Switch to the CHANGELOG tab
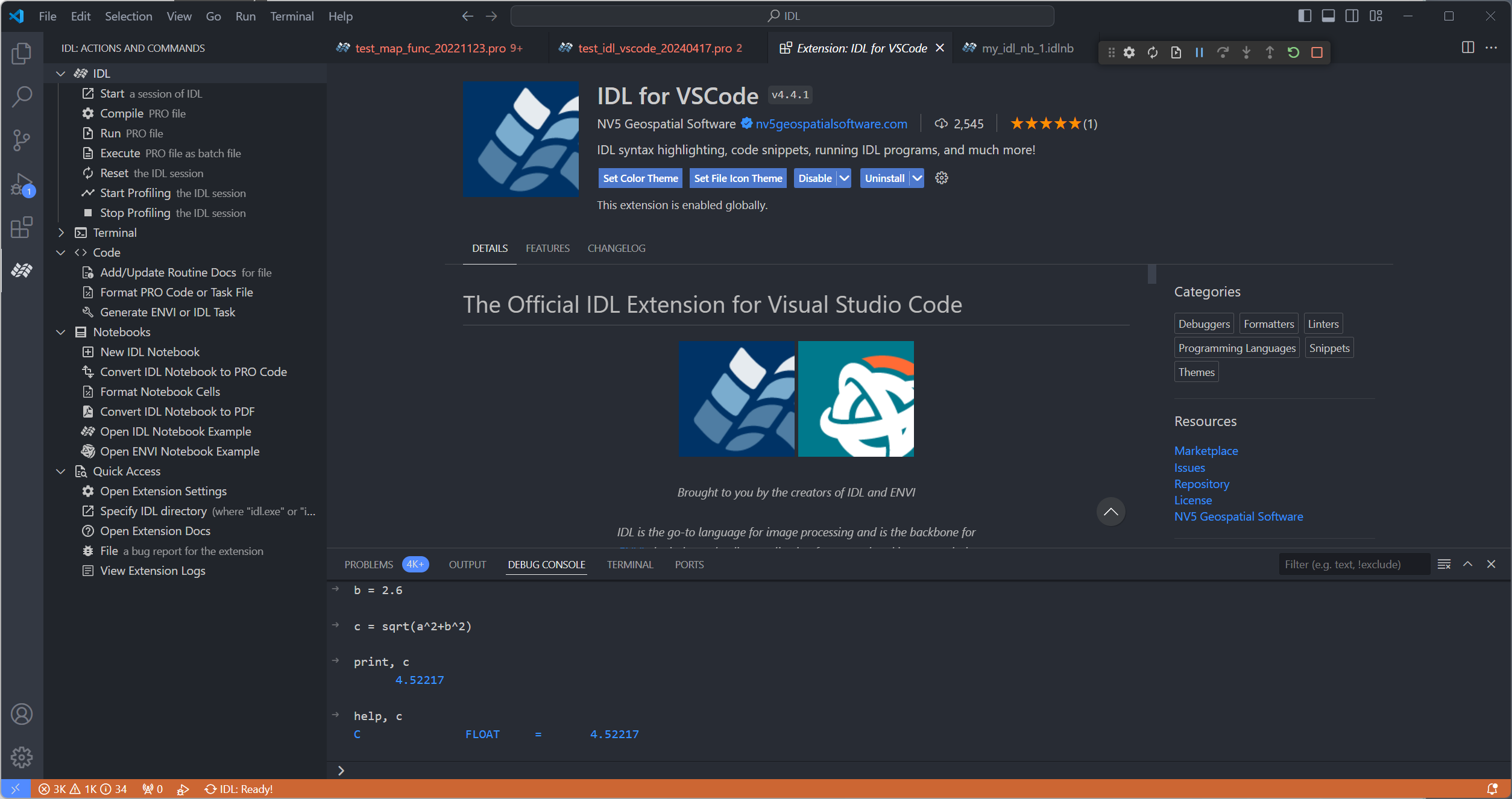The image size is (1512, 799). click(x=616, y=248)
